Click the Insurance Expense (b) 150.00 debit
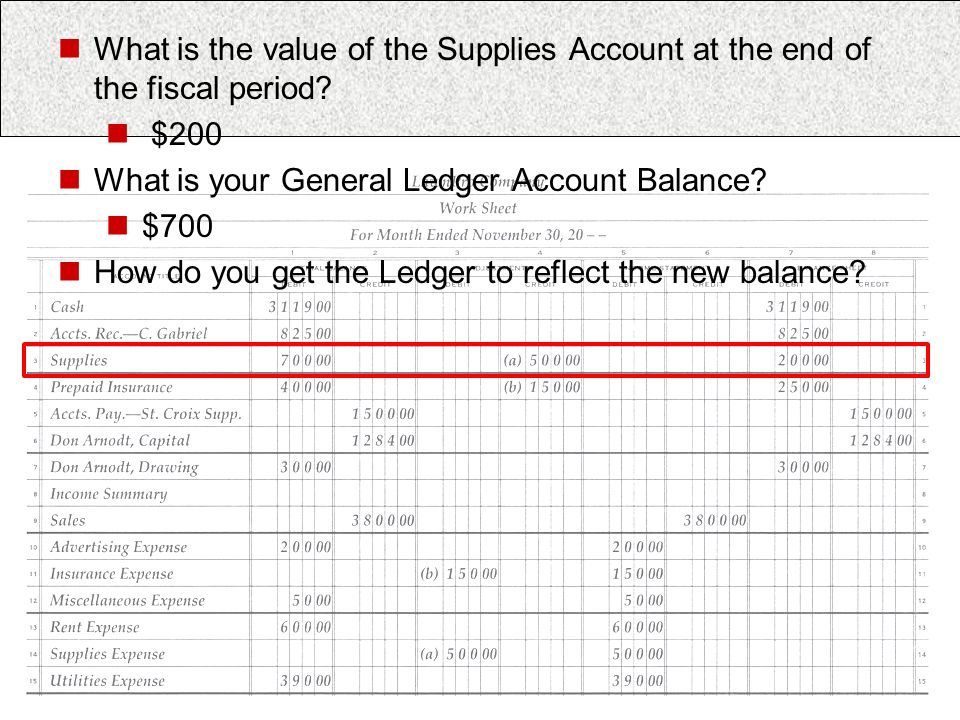The height and width of the screenshot is (720, 960). pyautogui.click(x=459, y=574)
